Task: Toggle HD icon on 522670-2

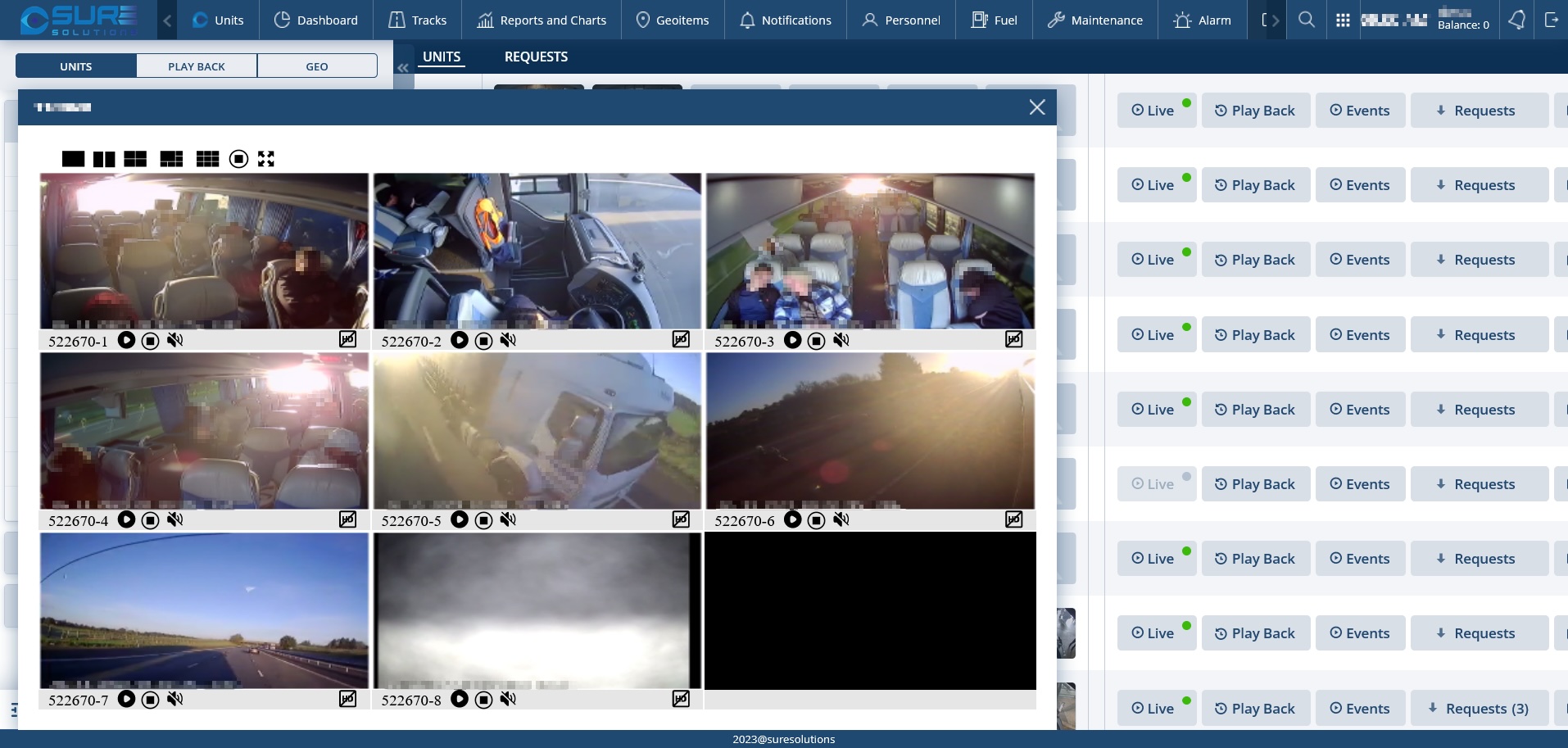Action: (681, 339)
